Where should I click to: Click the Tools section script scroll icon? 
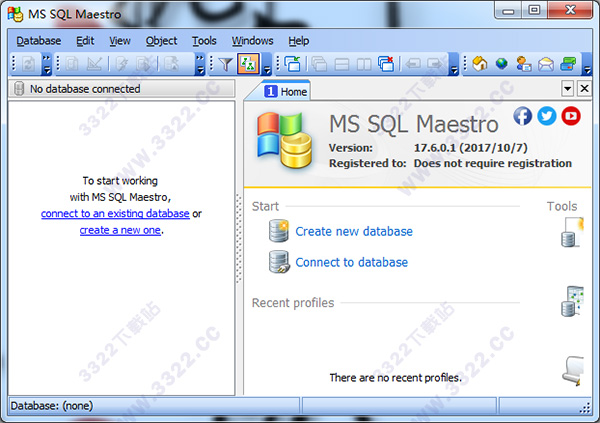click(x=573, y=371)
